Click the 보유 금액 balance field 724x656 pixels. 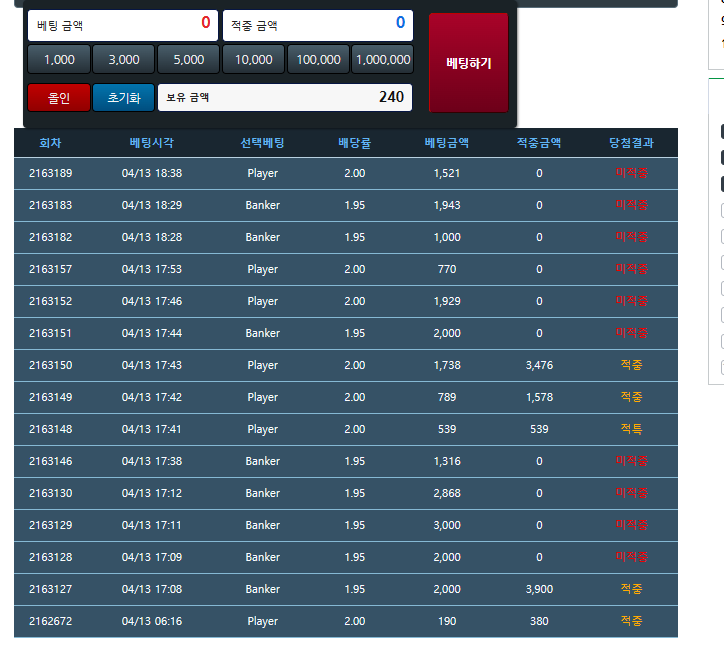[285, 98]
